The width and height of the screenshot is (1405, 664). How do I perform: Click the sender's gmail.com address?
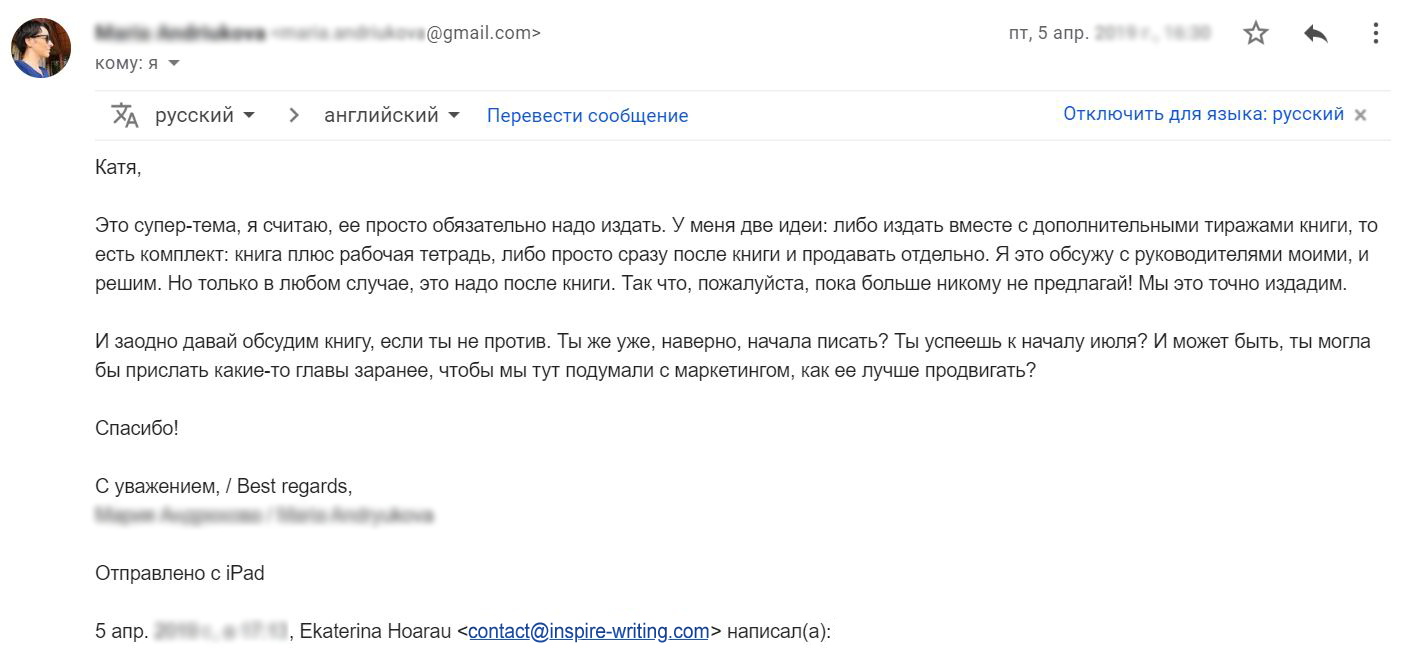pyautogui.click(x=410, y=33)
